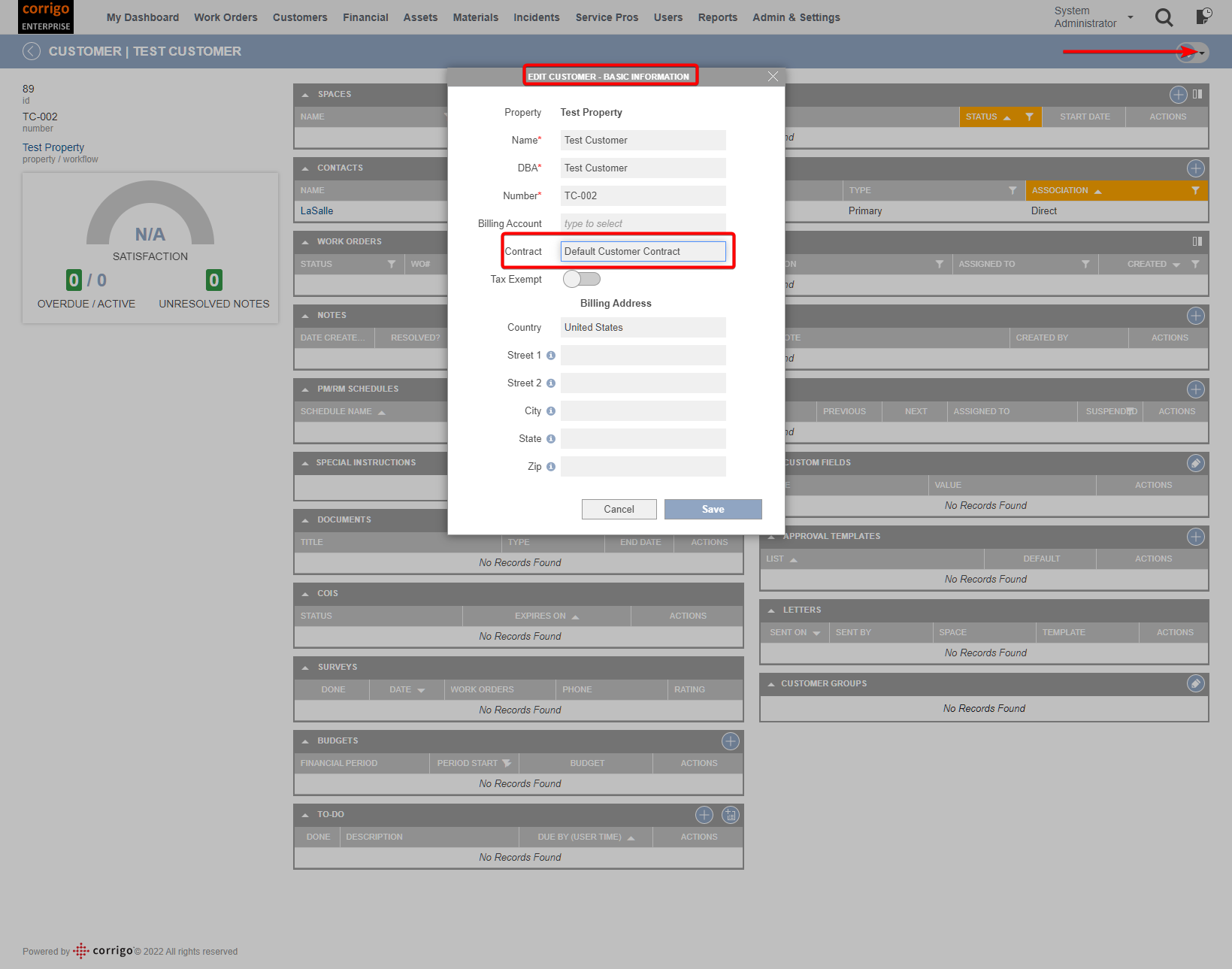This screenshot has width=1232, height=969.
Task: Click the Billing Account input field
Action: click(x=643, y=224)
